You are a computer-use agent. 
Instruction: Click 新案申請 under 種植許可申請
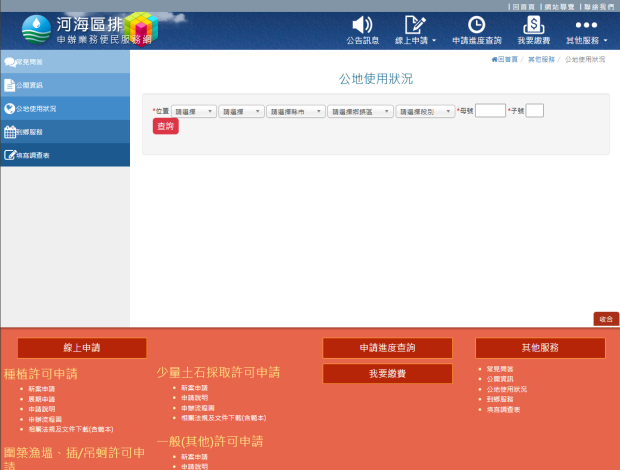(42, 389)
